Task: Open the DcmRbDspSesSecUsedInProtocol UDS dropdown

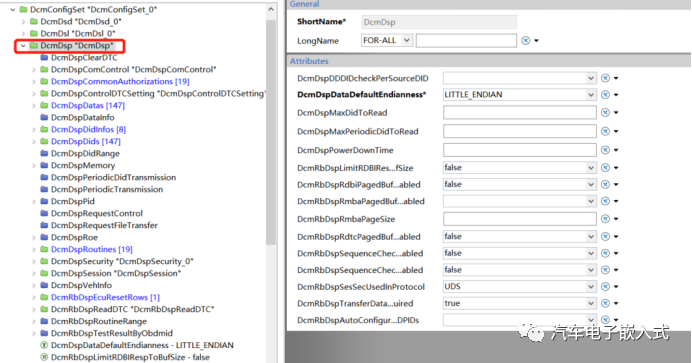Action: coord(591,287)
